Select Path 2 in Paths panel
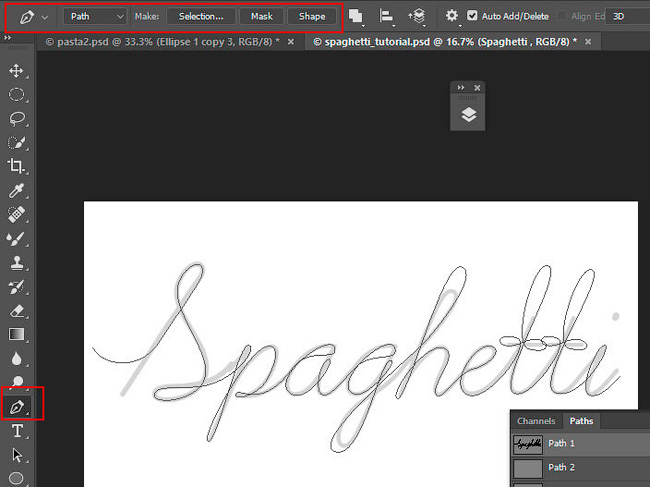 point(580,468)
